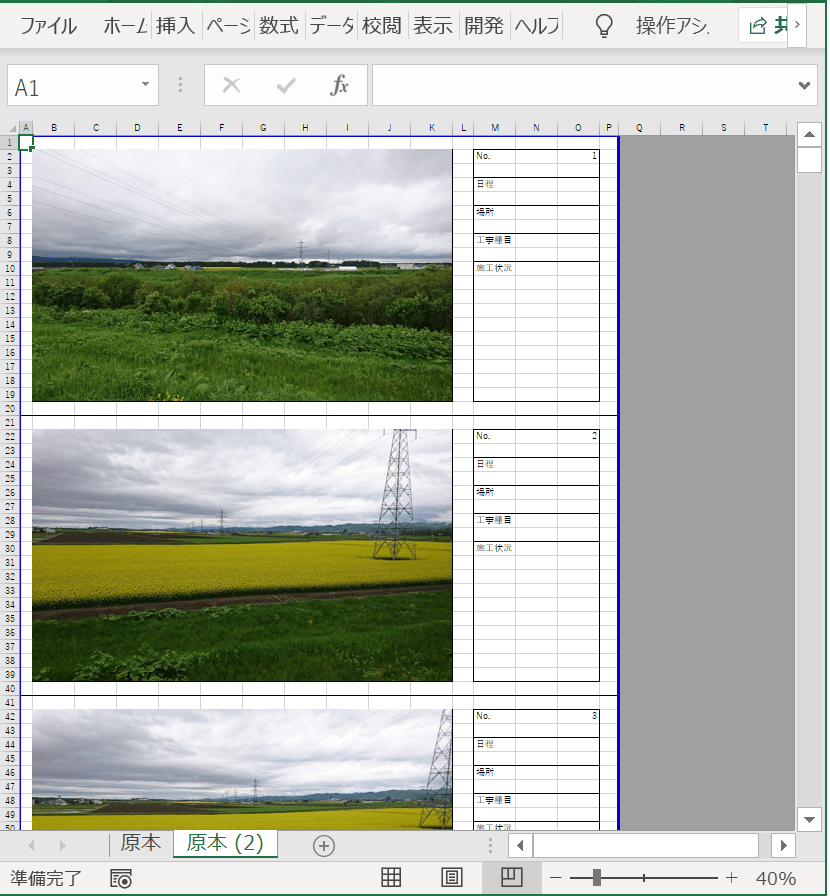Expand the formula bar

(805, 86)
